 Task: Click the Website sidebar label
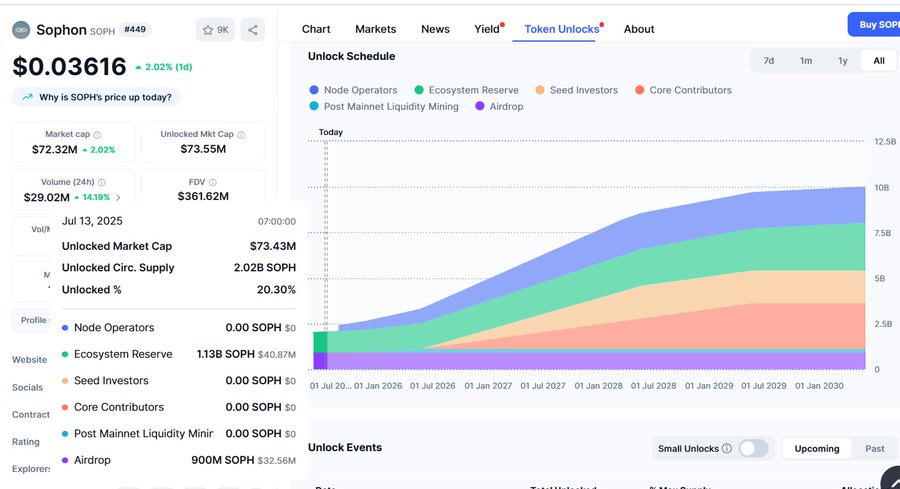click(x=30, y=360)
